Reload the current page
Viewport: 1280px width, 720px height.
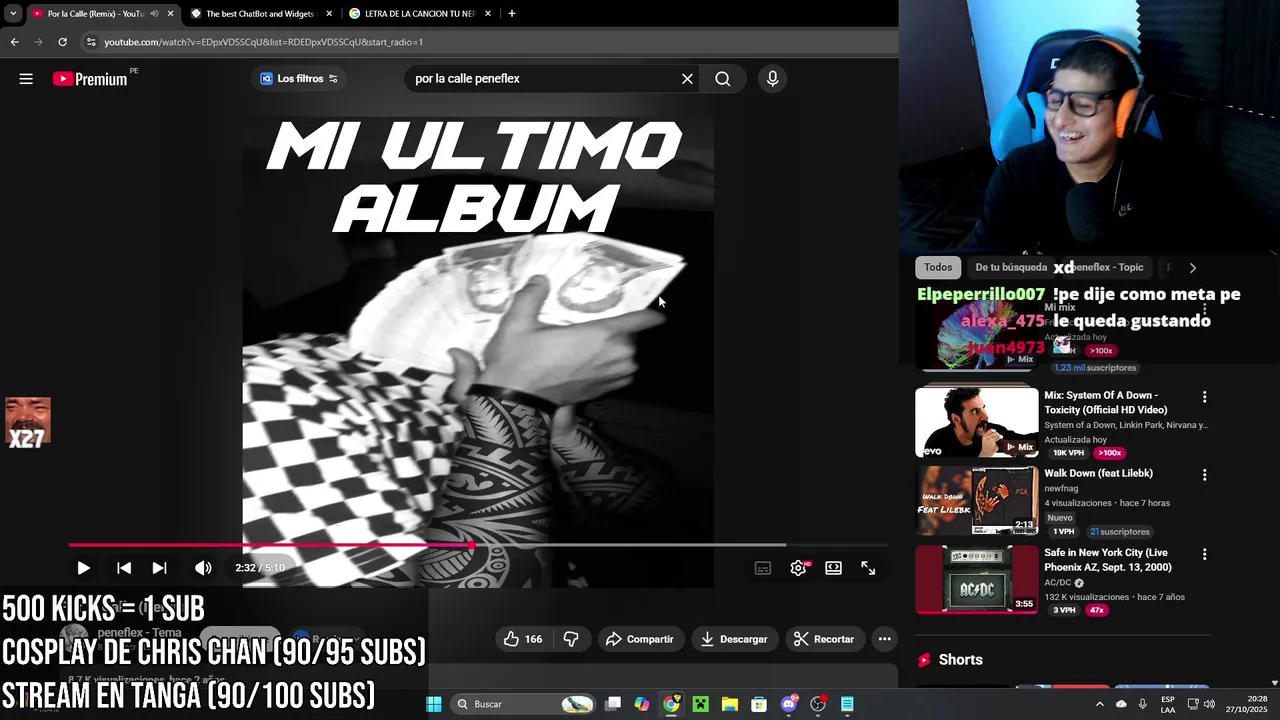62,42
